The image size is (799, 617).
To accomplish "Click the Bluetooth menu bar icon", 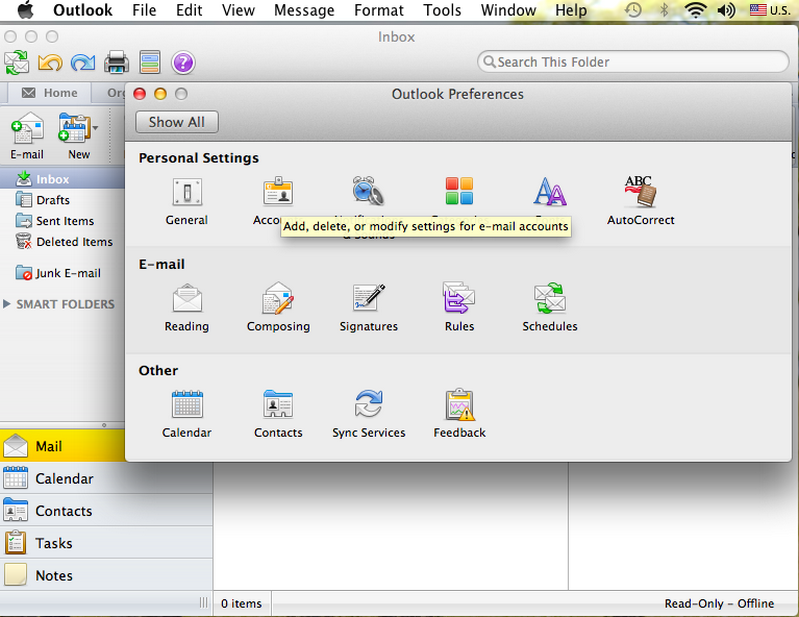I will coord(664,10).
